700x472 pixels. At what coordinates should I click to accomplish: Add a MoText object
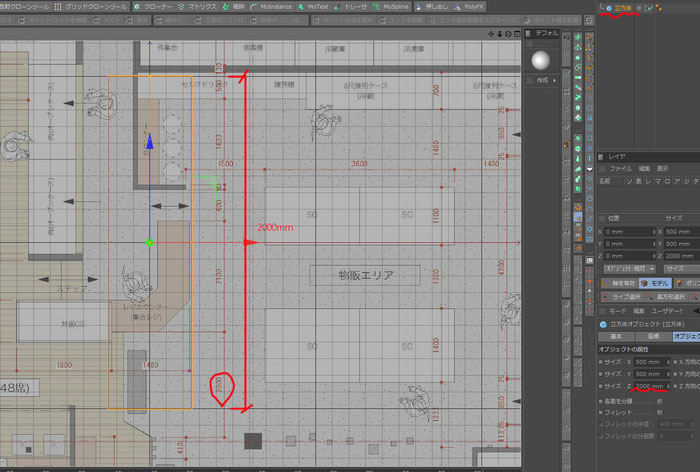coord(313,7)
